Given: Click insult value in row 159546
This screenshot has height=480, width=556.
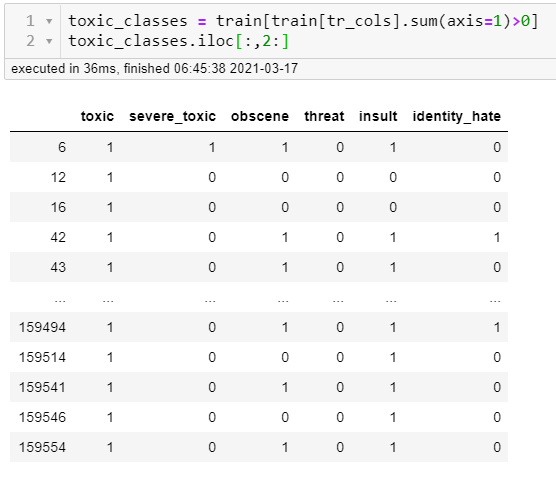Looking at the screenshot, I should click(393, 417).
